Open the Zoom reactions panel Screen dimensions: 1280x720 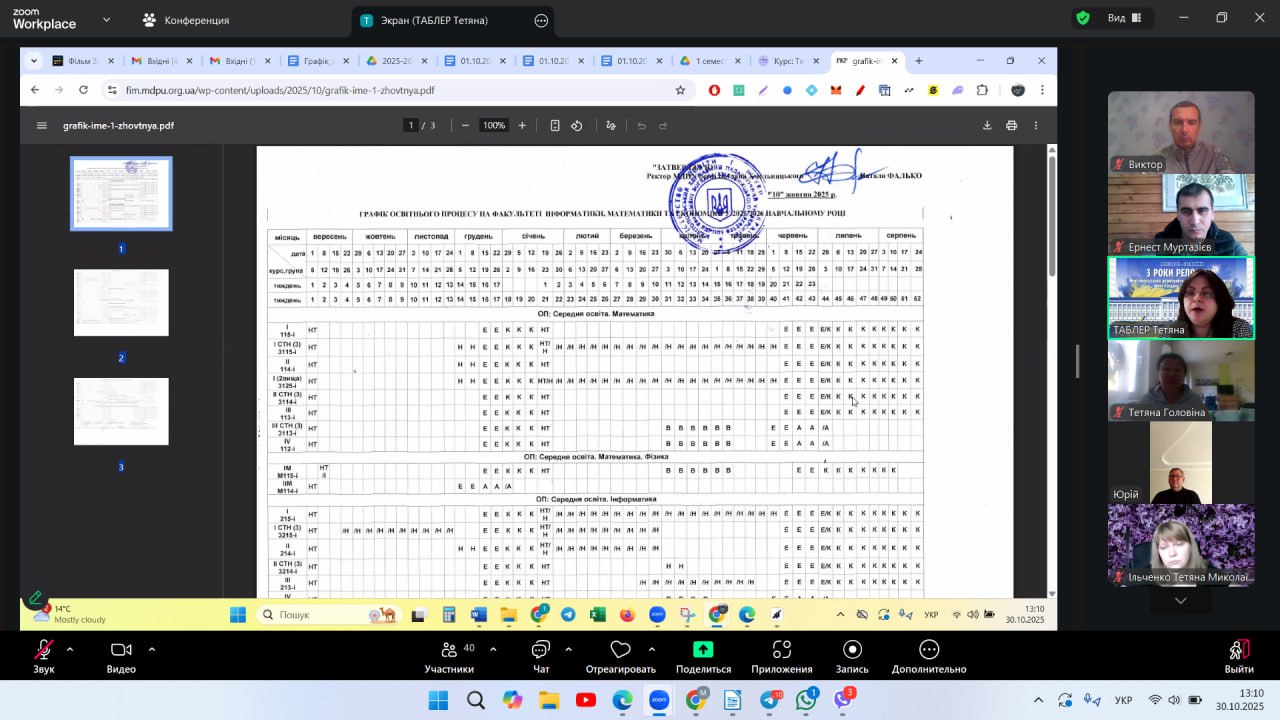point(620,655)
